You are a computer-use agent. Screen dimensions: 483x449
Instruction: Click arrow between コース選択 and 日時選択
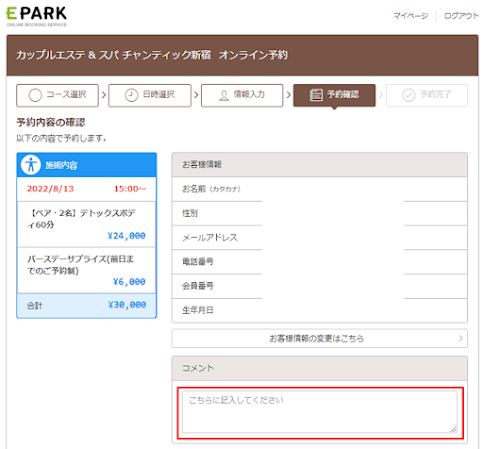(104, 95)
